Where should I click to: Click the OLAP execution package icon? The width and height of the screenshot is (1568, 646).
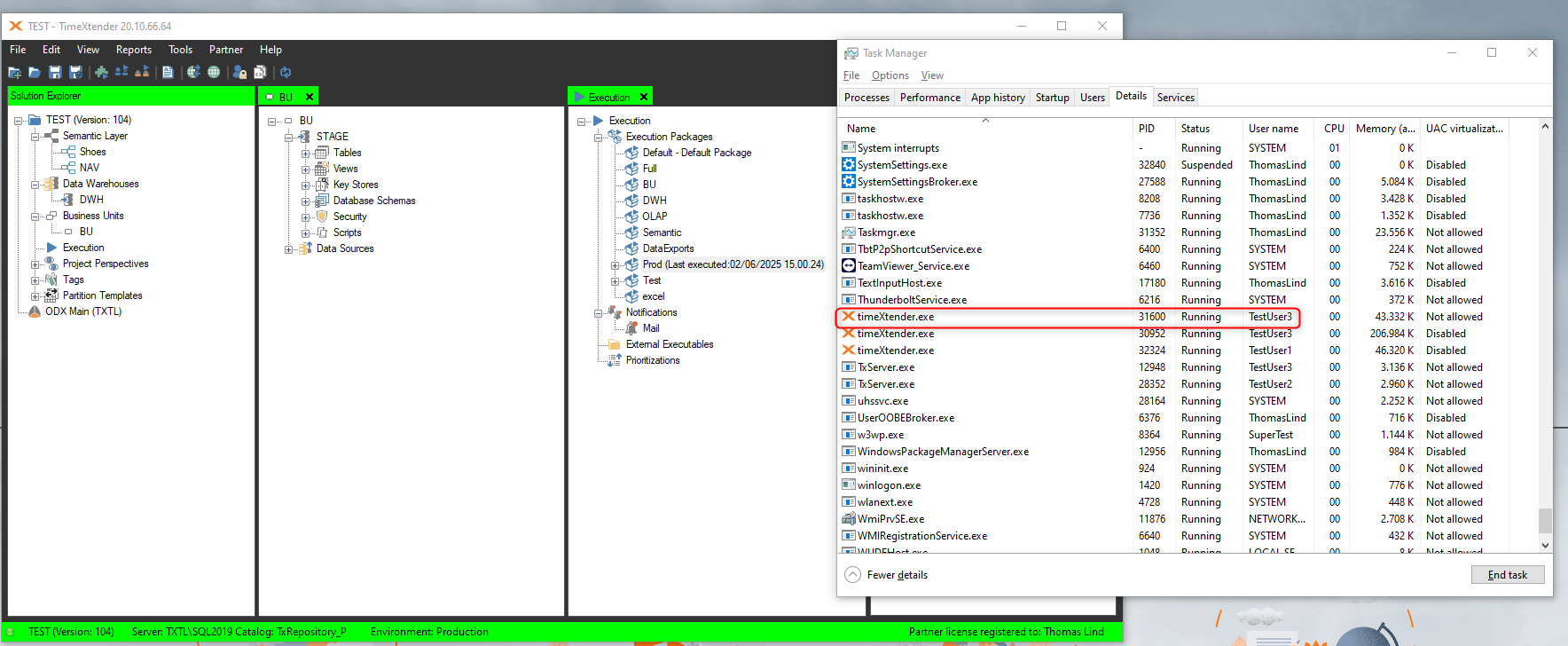pos(632,217)
